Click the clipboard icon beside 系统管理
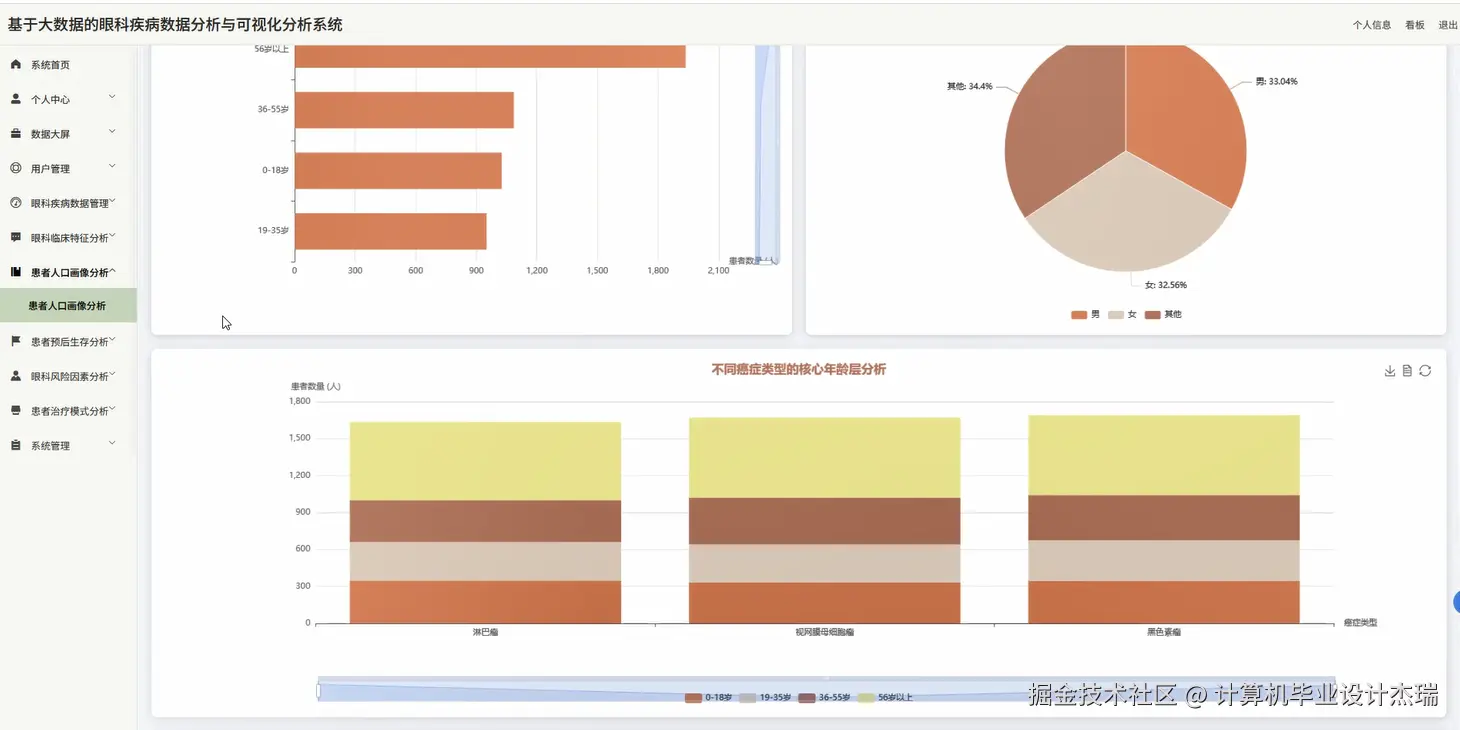Screen dimensions: 1460x730 point(16,445)
